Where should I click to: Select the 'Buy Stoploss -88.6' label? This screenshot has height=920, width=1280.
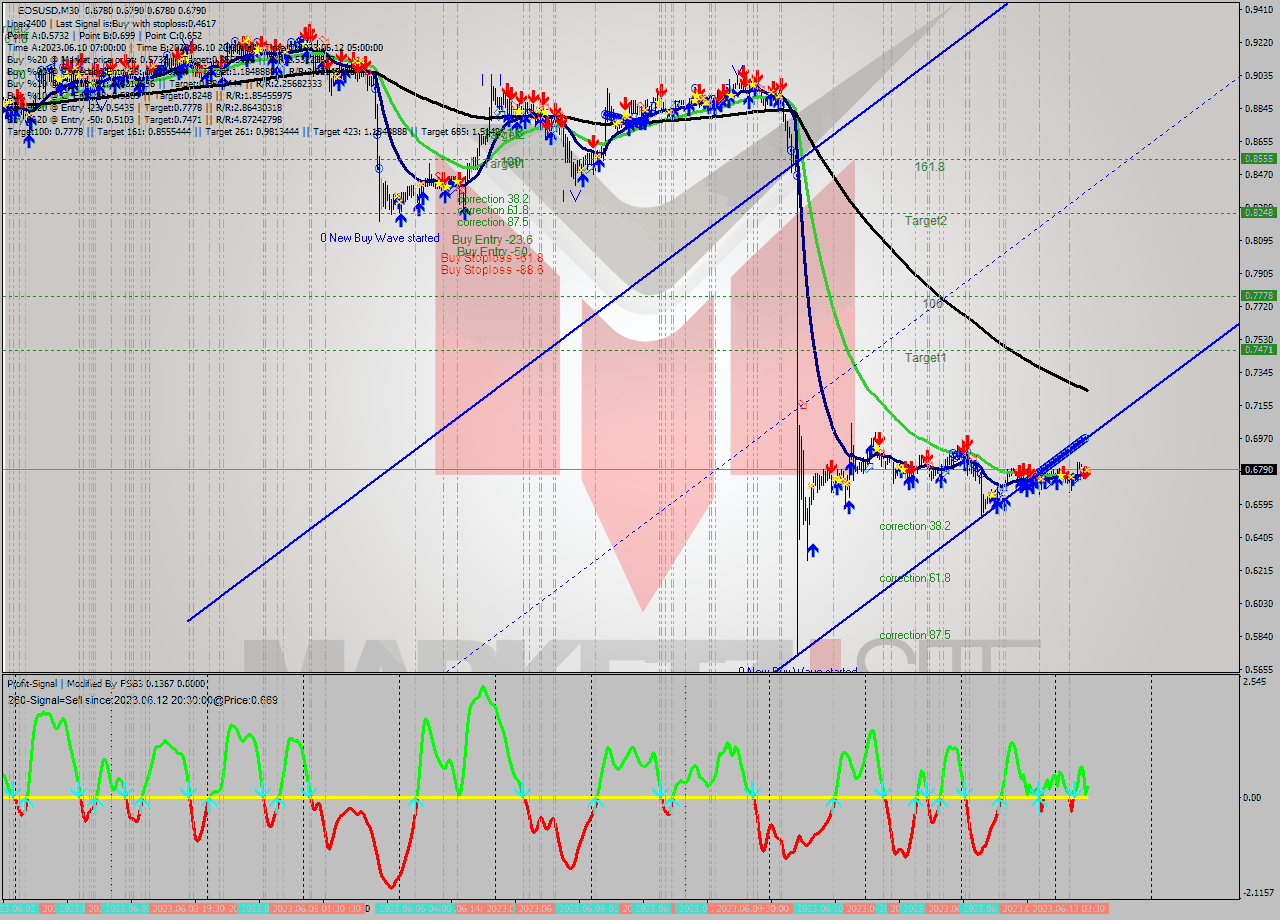point(492,270)
